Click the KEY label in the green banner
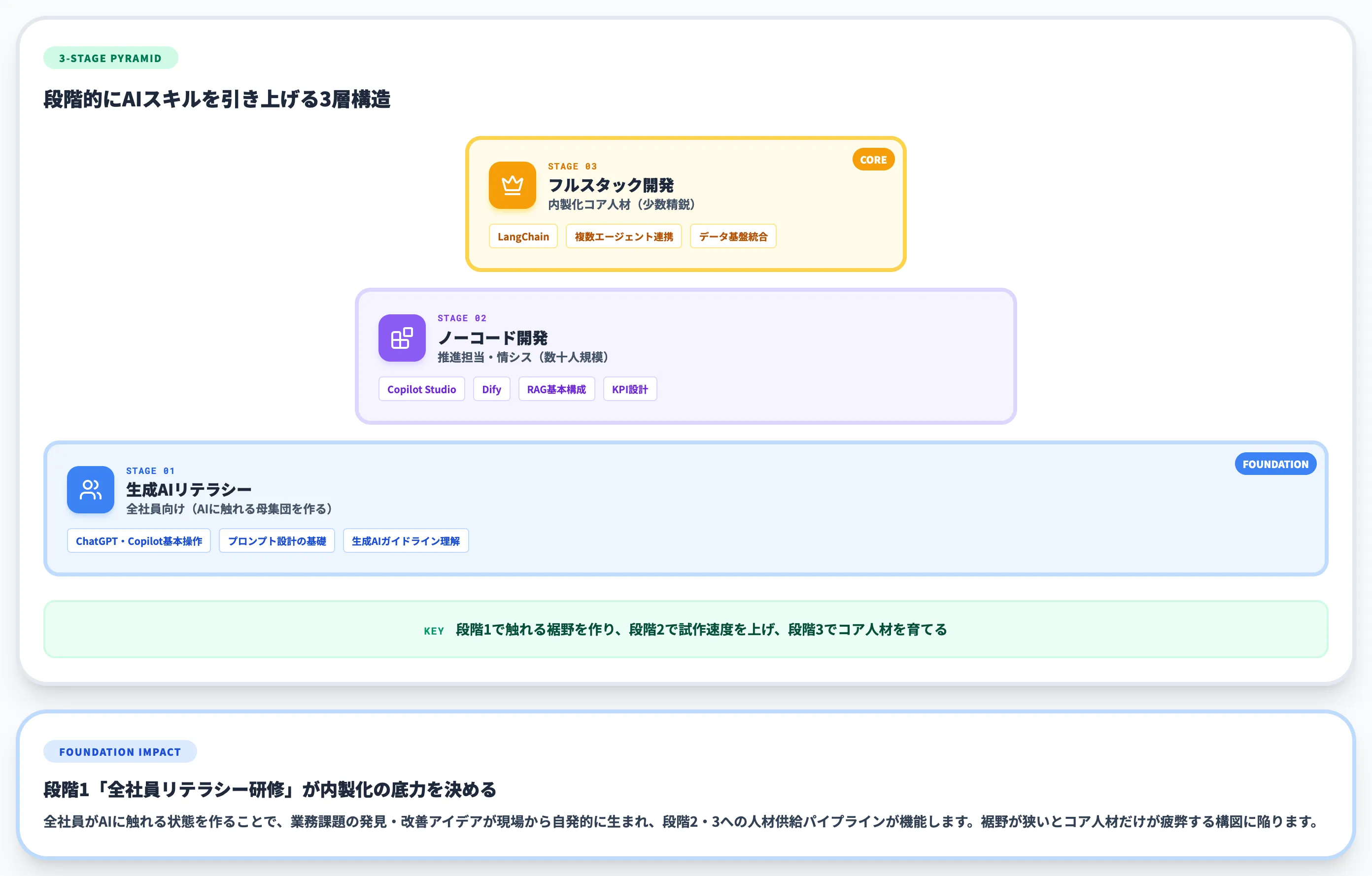1372x876 pixels. 434,631
